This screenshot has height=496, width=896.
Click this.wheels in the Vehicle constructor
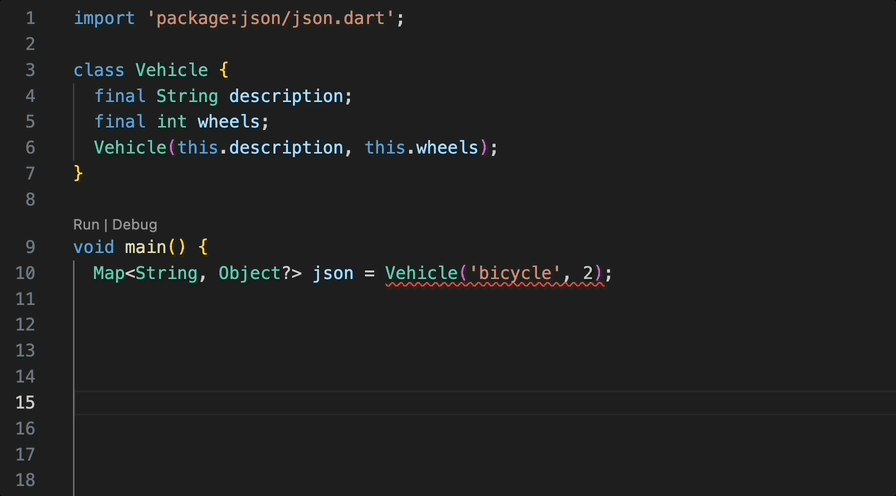pyautogui.click(x=421, y=148)
